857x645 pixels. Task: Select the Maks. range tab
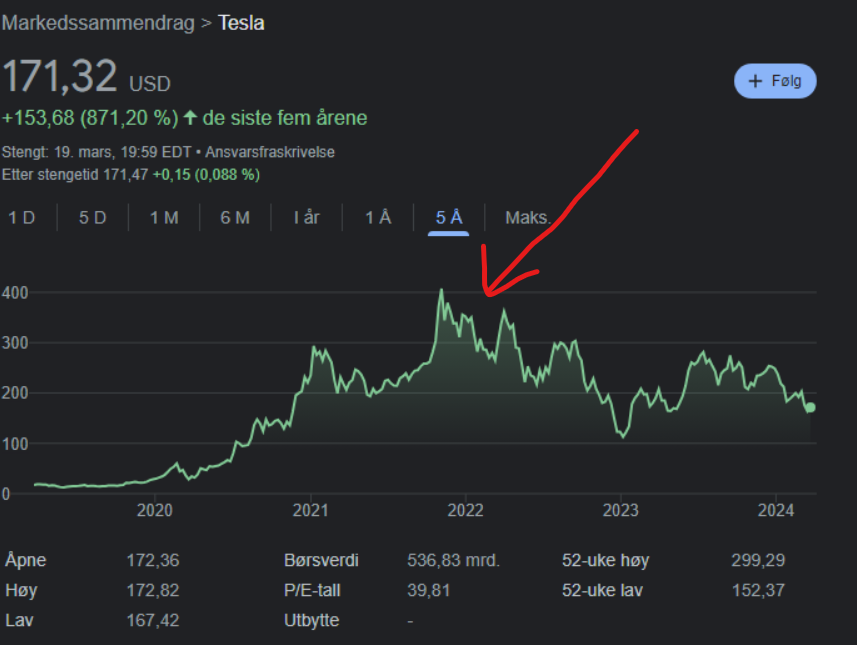pyautogui.click(x=527, y=218)
